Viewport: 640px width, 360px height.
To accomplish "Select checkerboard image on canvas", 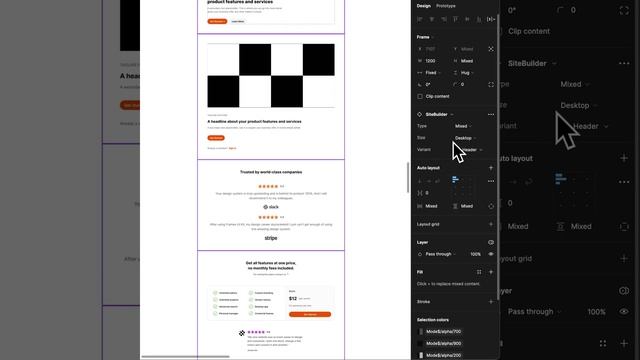I will click(x=271, y=76).
